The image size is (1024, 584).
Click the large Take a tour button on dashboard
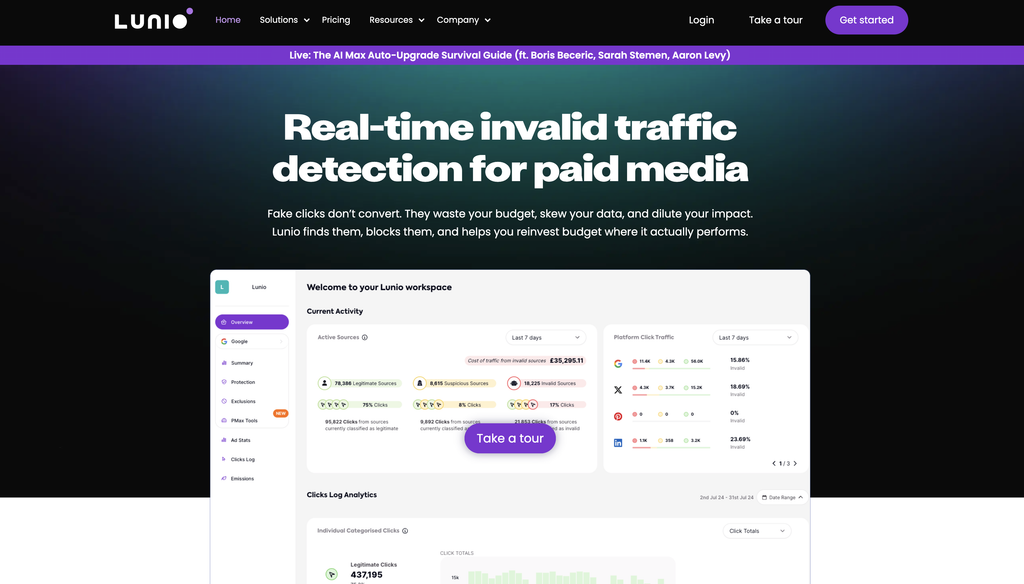(510, 438)
